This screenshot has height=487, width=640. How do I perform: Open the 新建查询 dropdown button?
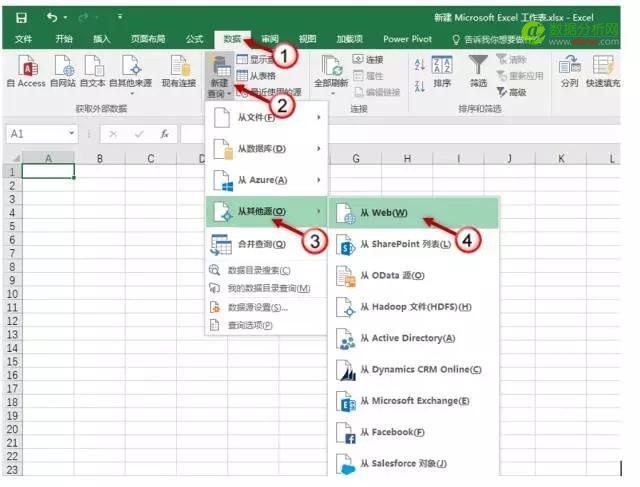point(220,77)
